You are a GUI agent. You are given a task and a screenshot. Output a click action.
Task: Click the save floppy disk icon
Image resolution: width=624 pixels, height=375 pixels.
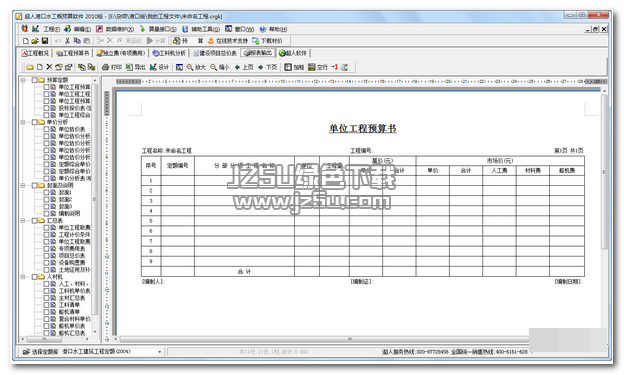coord(45,41)
